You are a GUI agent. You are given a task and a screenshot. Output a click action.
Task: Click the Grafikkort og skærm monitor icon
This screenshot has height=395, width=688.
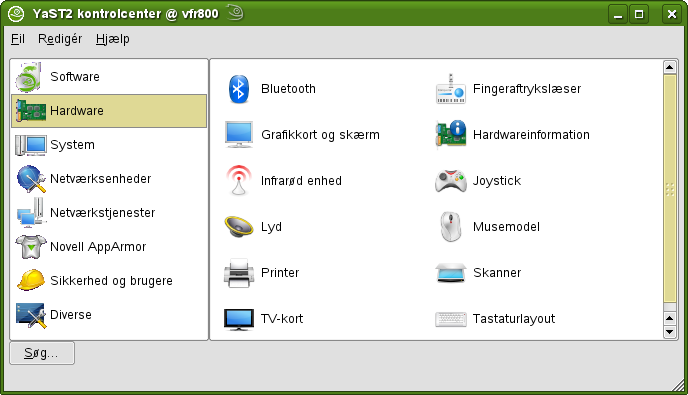[x=239, y=135]
